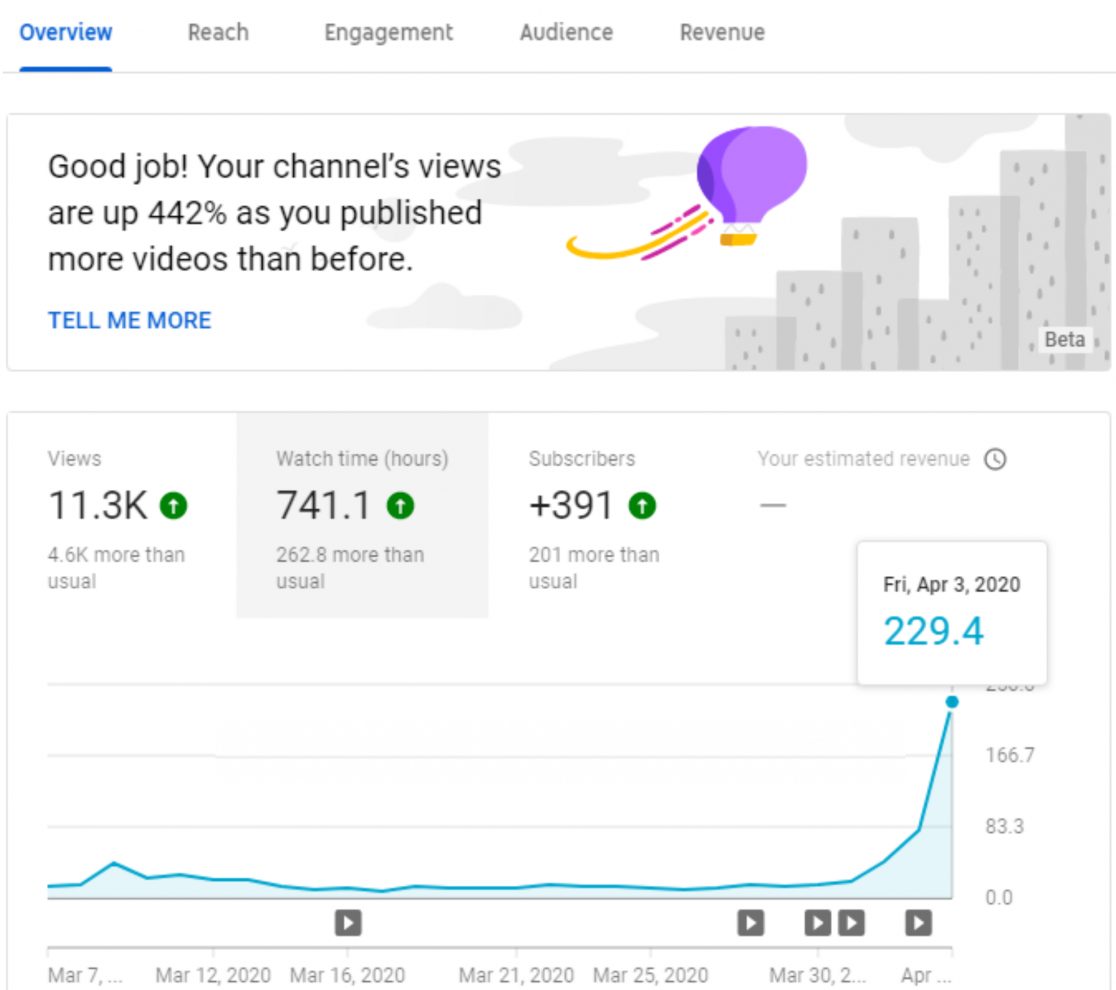The width and height of the screenshot is (1116, 990).
Task: Select the Audience tab
Action: (x=565, y=32)
